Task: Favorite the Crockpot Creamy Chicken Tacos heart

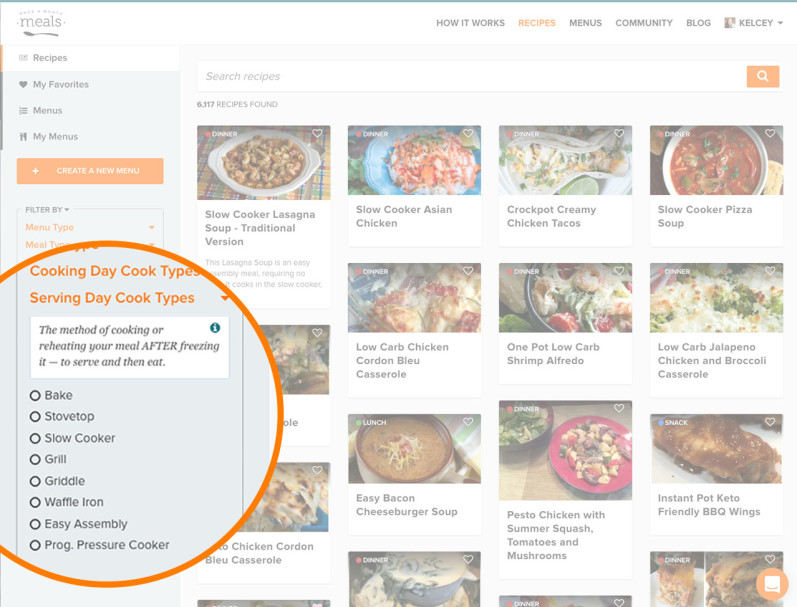Action: (619, 133)
